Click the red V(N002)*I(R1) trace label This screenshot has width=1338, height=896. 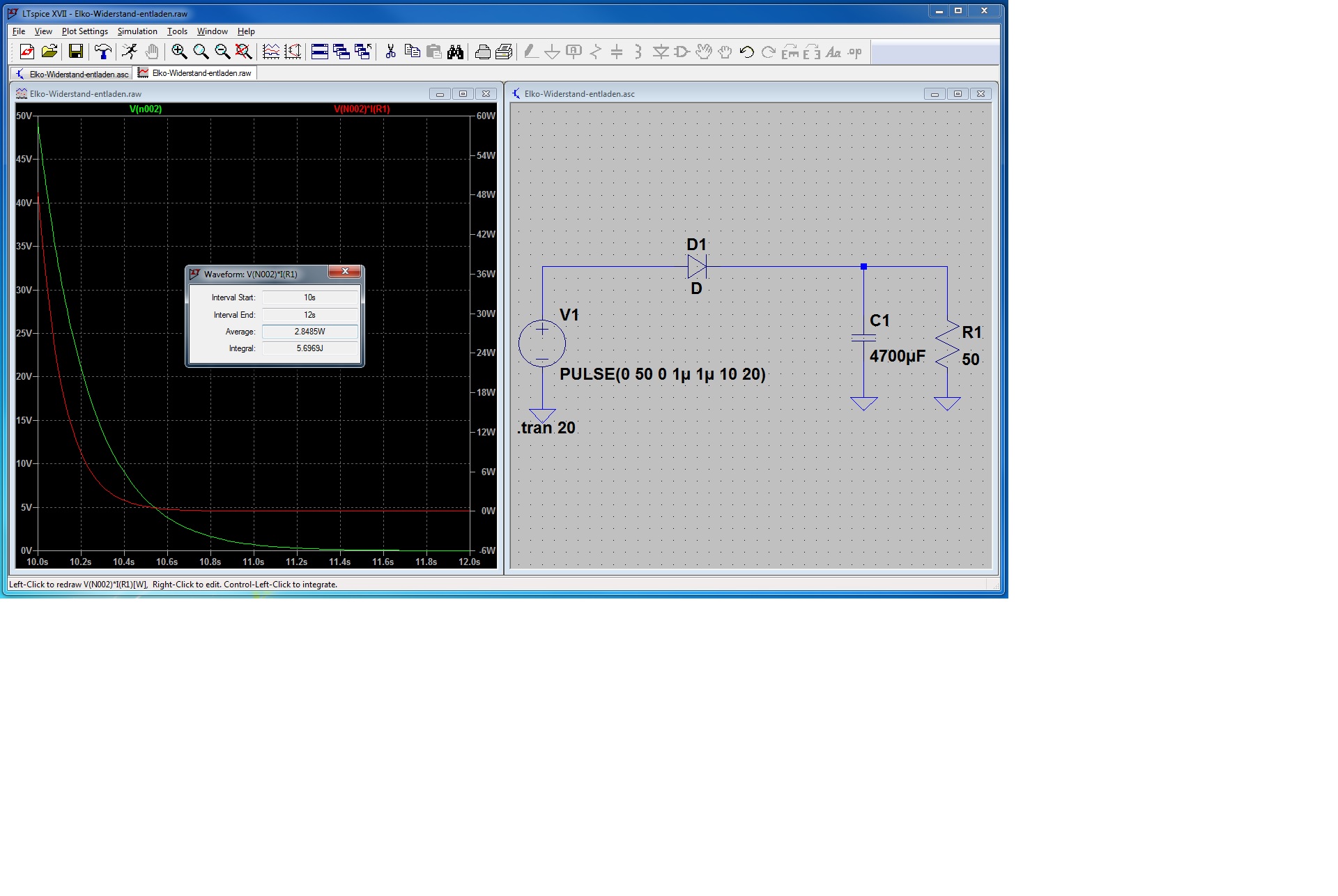[362, 109]
